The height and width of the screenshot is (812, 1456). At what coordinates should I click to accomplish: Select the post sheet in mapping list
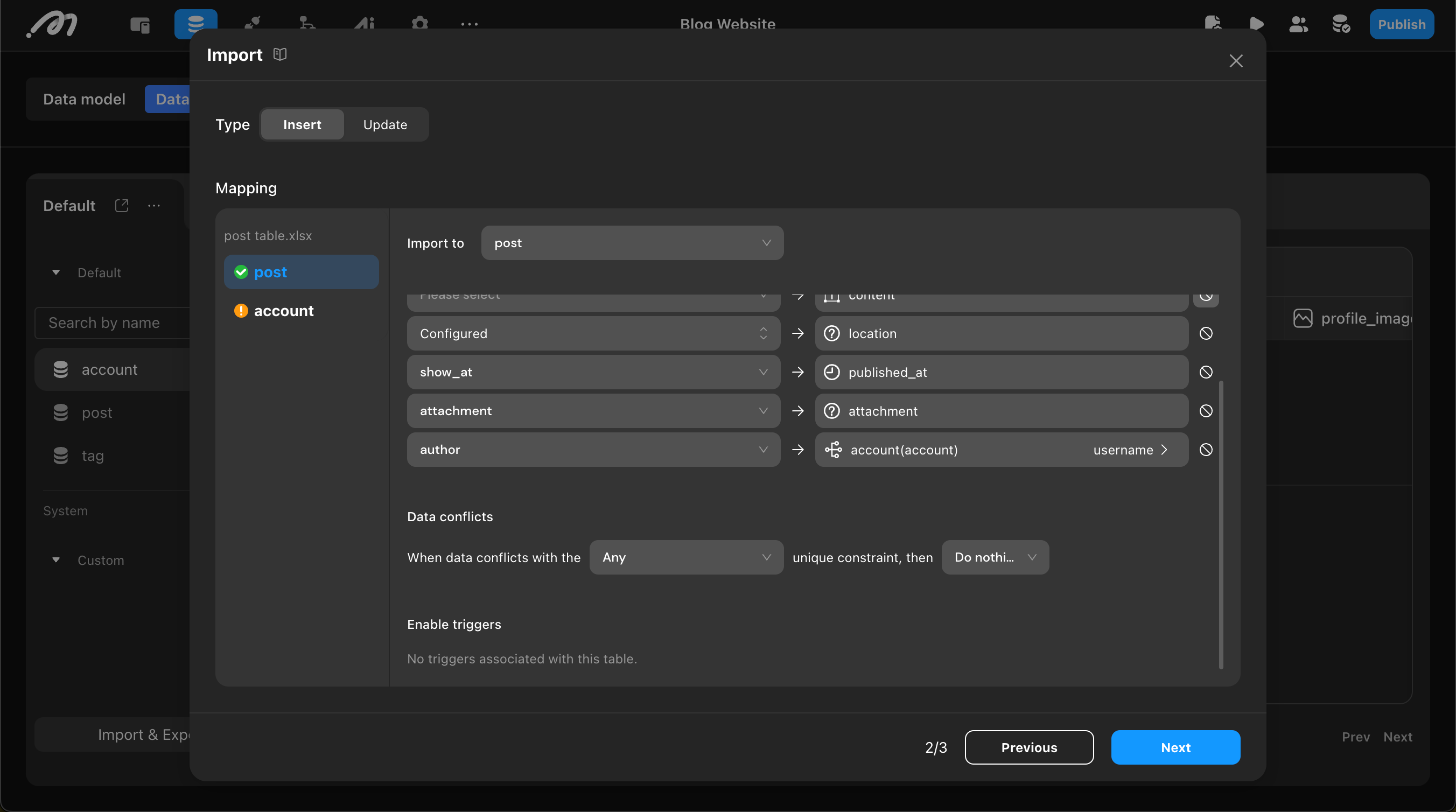point(301,272)
